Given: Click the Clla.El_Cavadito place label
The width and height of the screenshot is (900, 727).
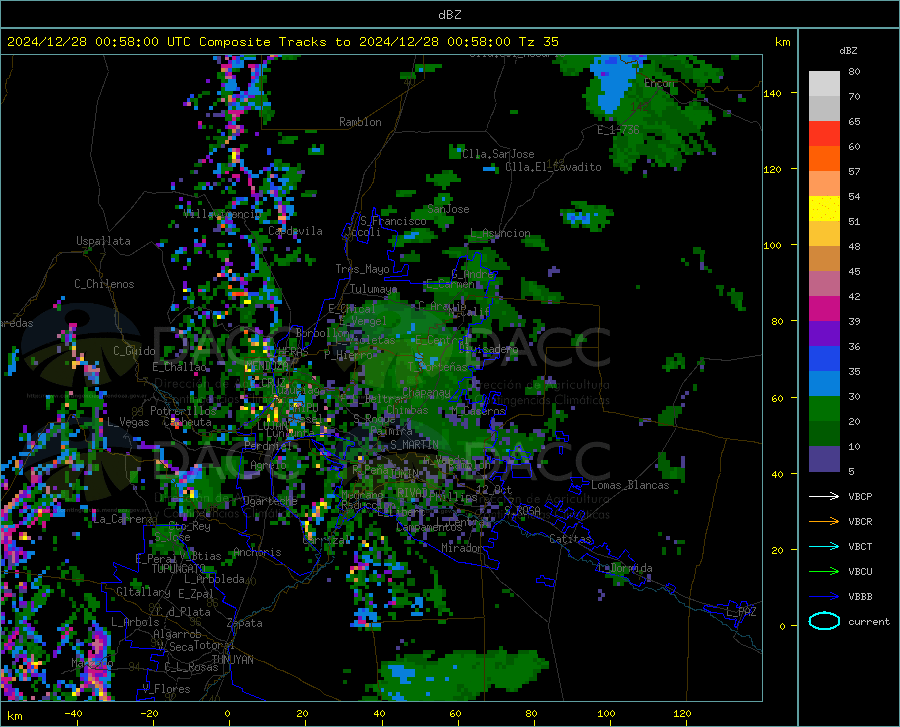Looking at the screenshot, I should pyautogui.click(x=553, y=167).
